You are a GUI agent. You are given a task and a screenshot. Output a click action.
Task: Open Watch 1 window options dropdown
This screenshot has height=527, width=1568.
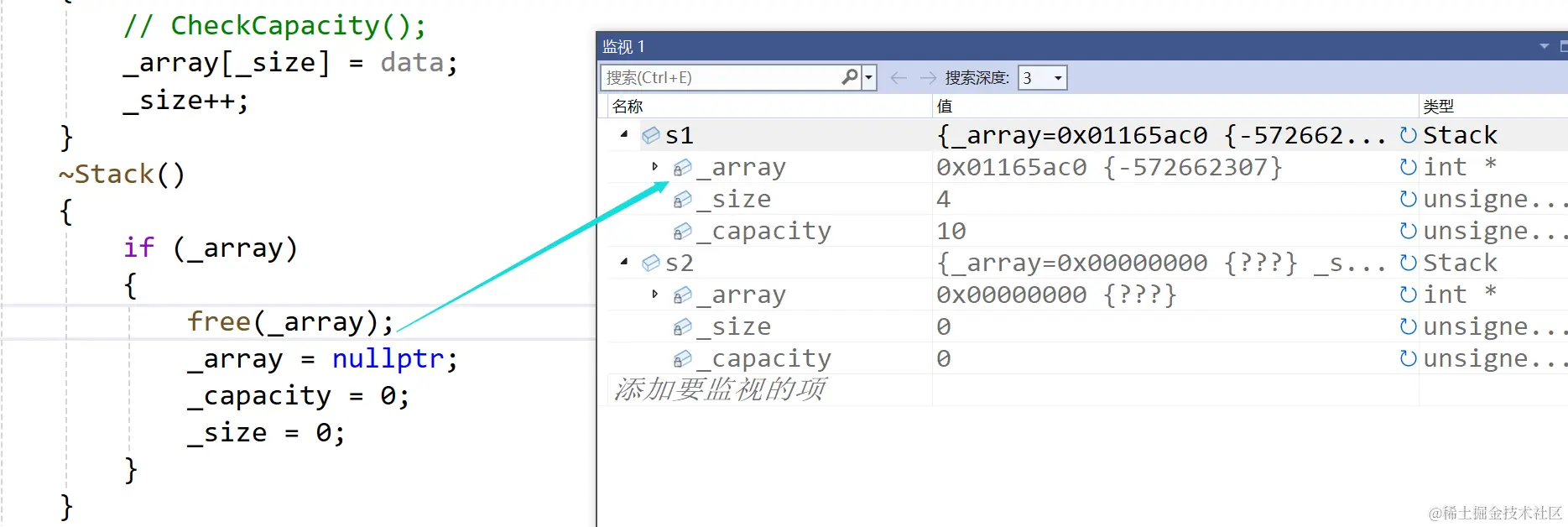(1544, 46)
